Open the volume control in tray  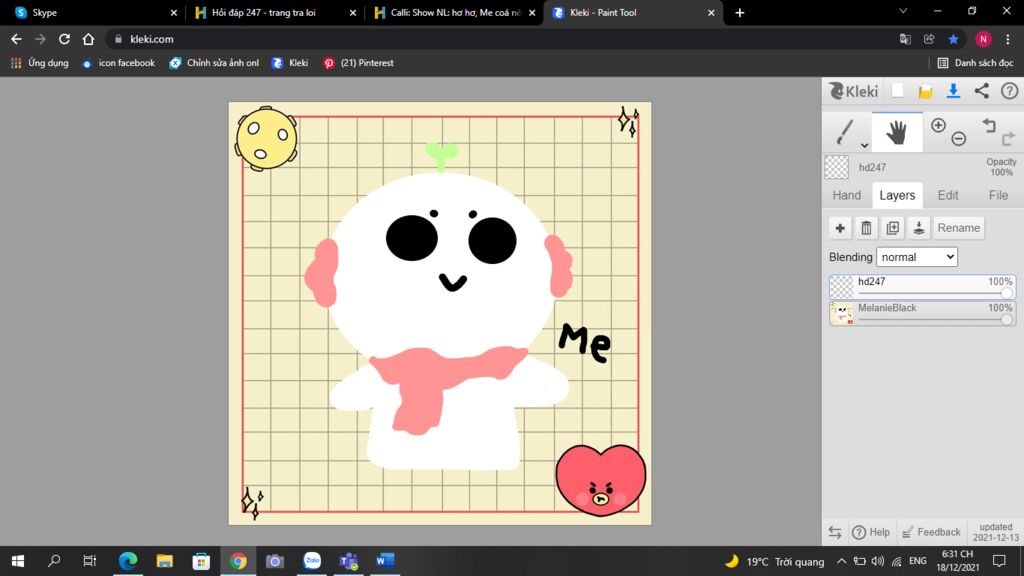point(878,561)
